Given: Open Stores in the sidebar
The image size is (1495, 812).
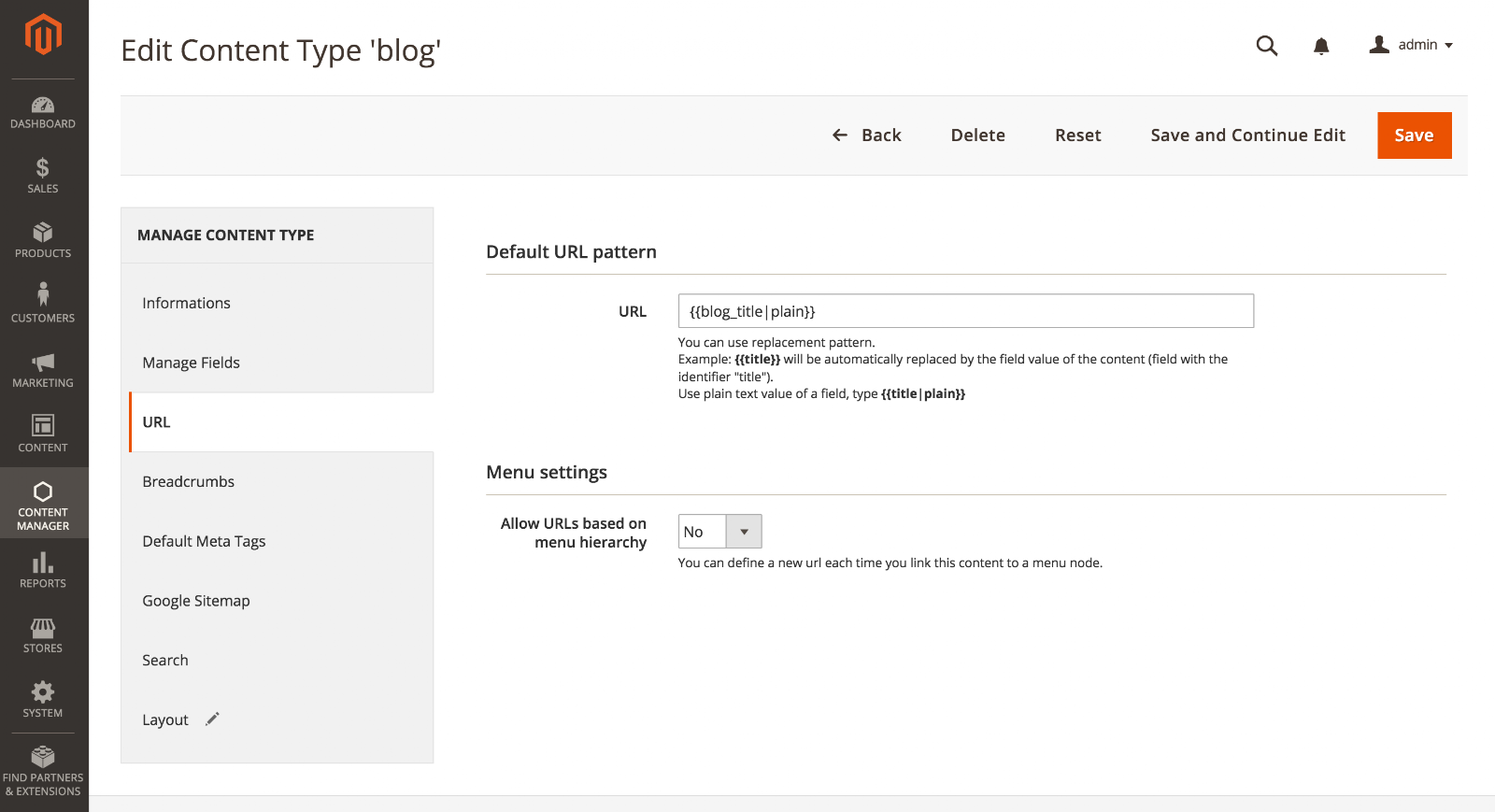Looking at the screenshot, I should click(x=43, y=635).
